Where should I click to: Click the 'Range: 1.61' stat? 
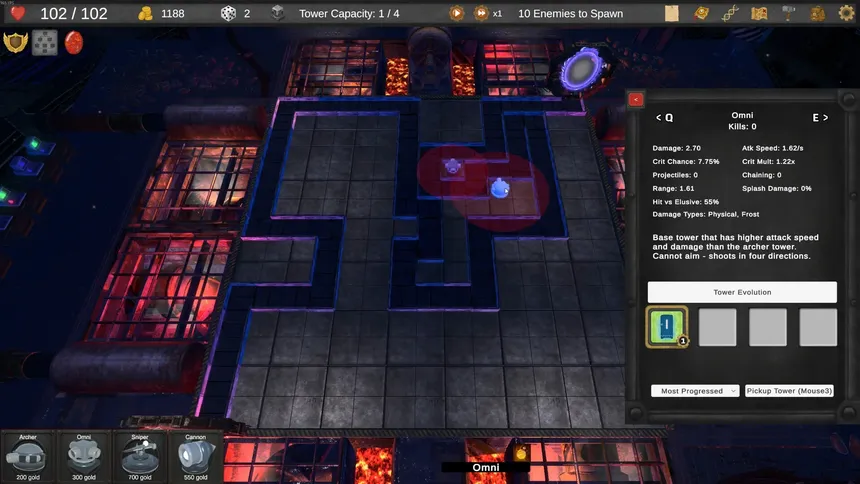(x=673, y=188)
